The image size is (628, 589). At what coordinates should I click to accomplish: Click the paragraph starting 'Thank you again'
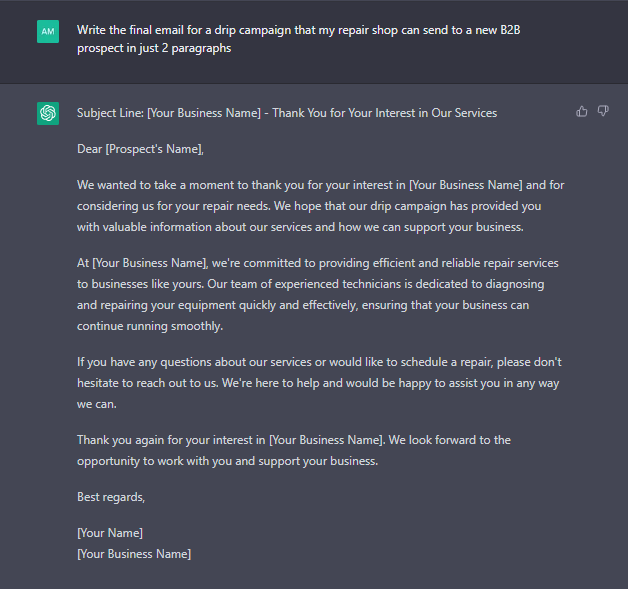(294, 450)
